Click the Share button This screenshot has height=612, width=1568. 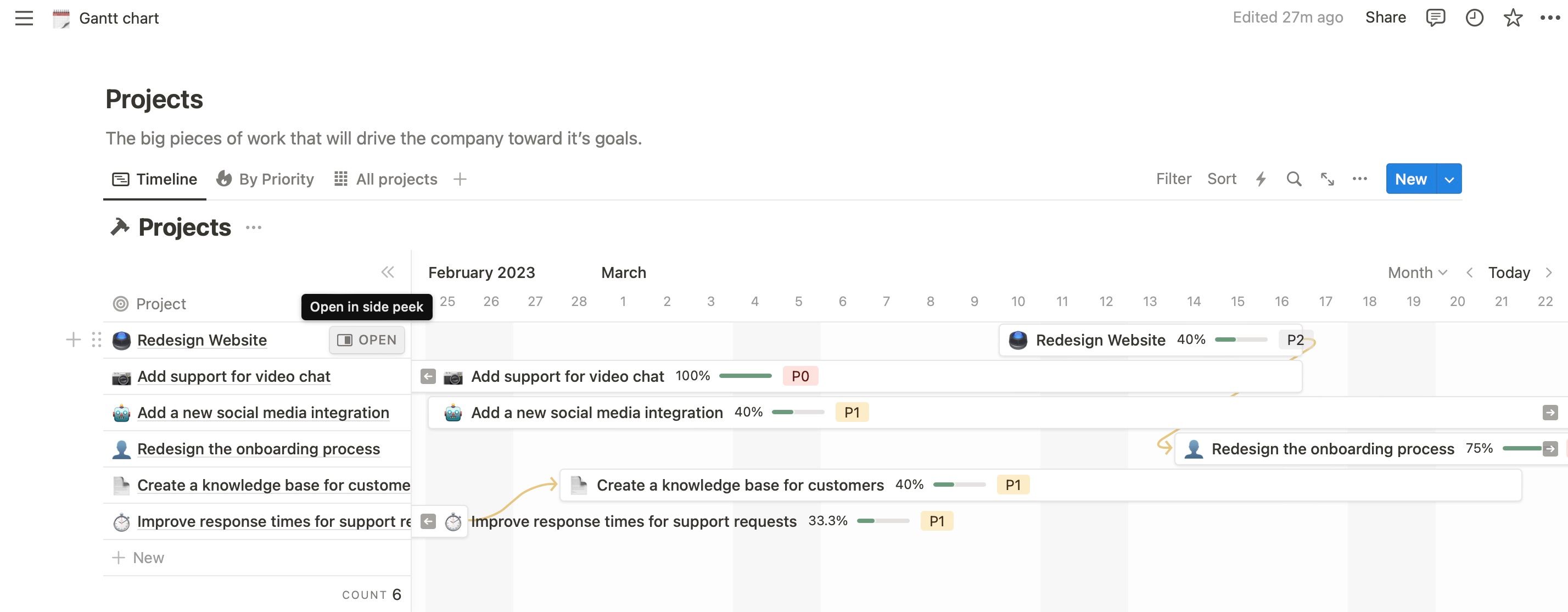[x=1385, y=18]
